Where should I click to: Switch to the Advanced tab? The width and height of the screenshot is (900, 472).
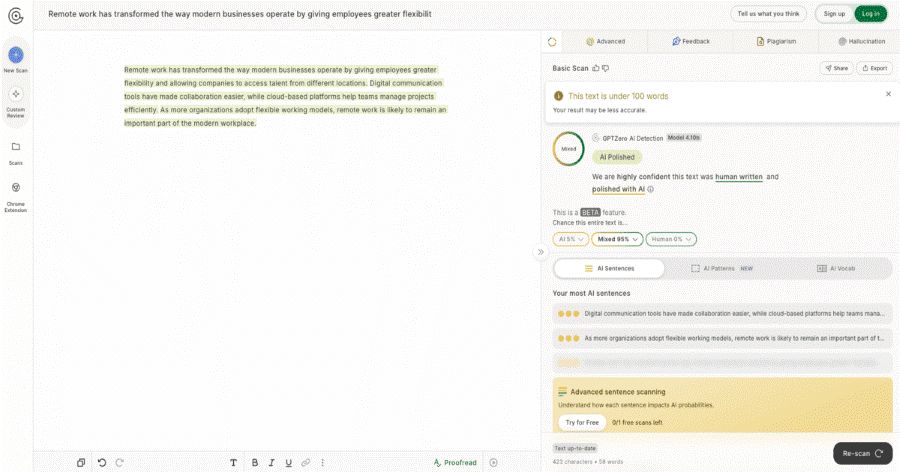pos(606,41)
